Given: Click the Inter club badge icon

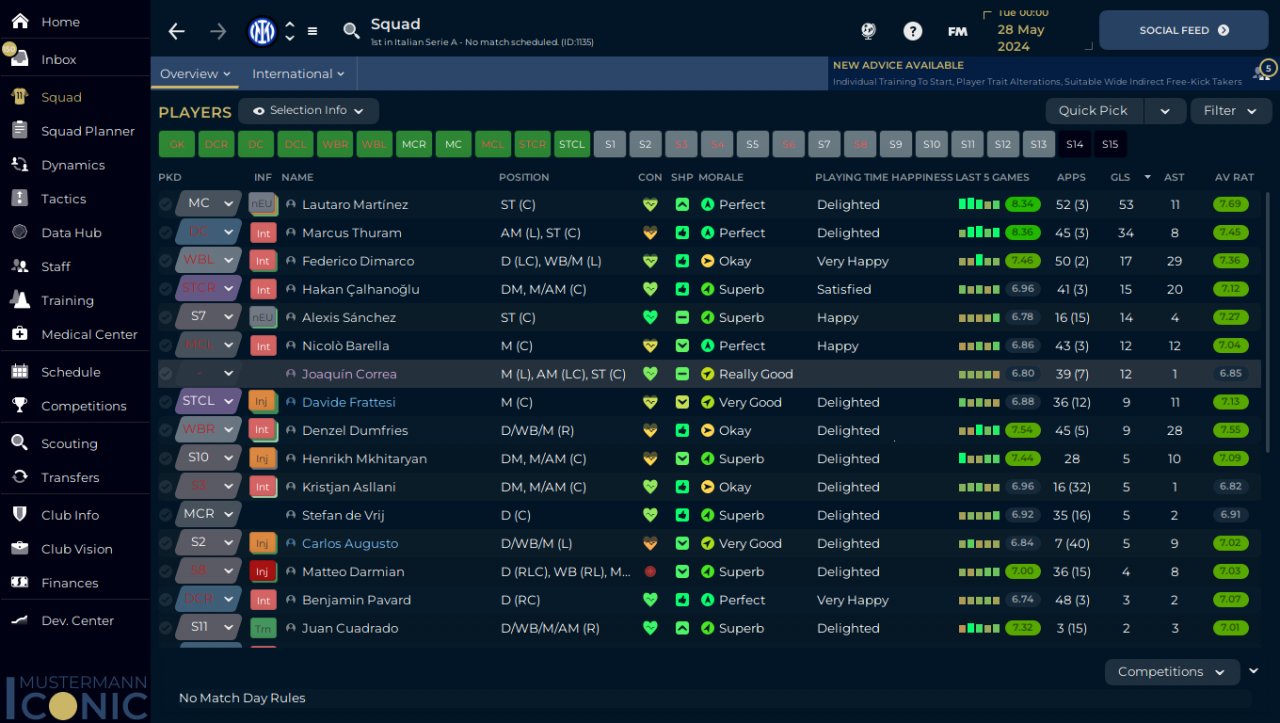Looking at the screenshot, I should coord(262,31).
